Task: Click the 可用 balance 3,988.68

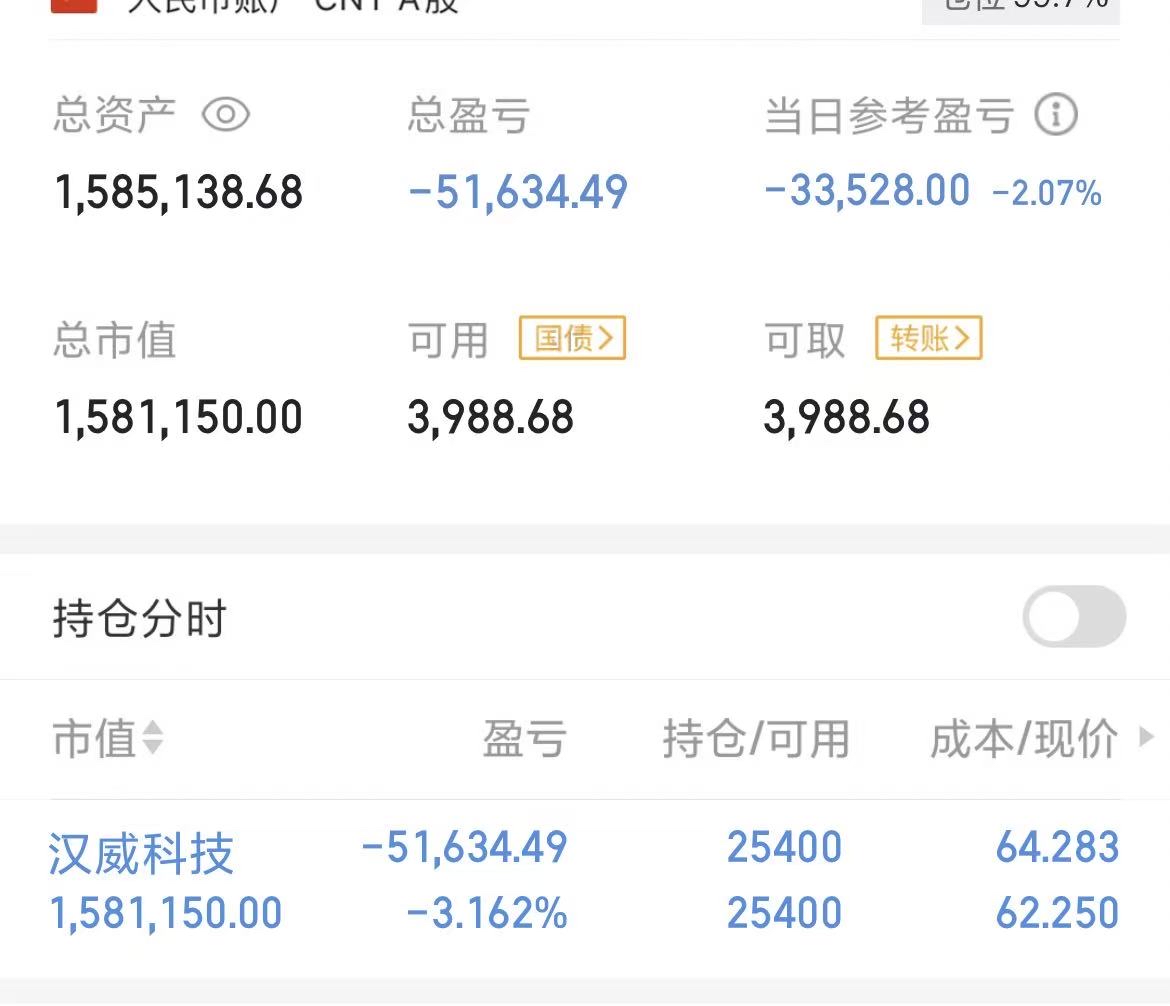Action: click(490, 417)
